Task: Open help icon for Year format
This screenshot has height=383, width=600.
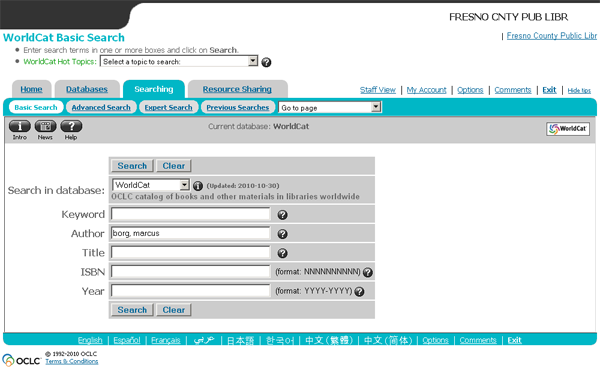Action: coord(359,292)
